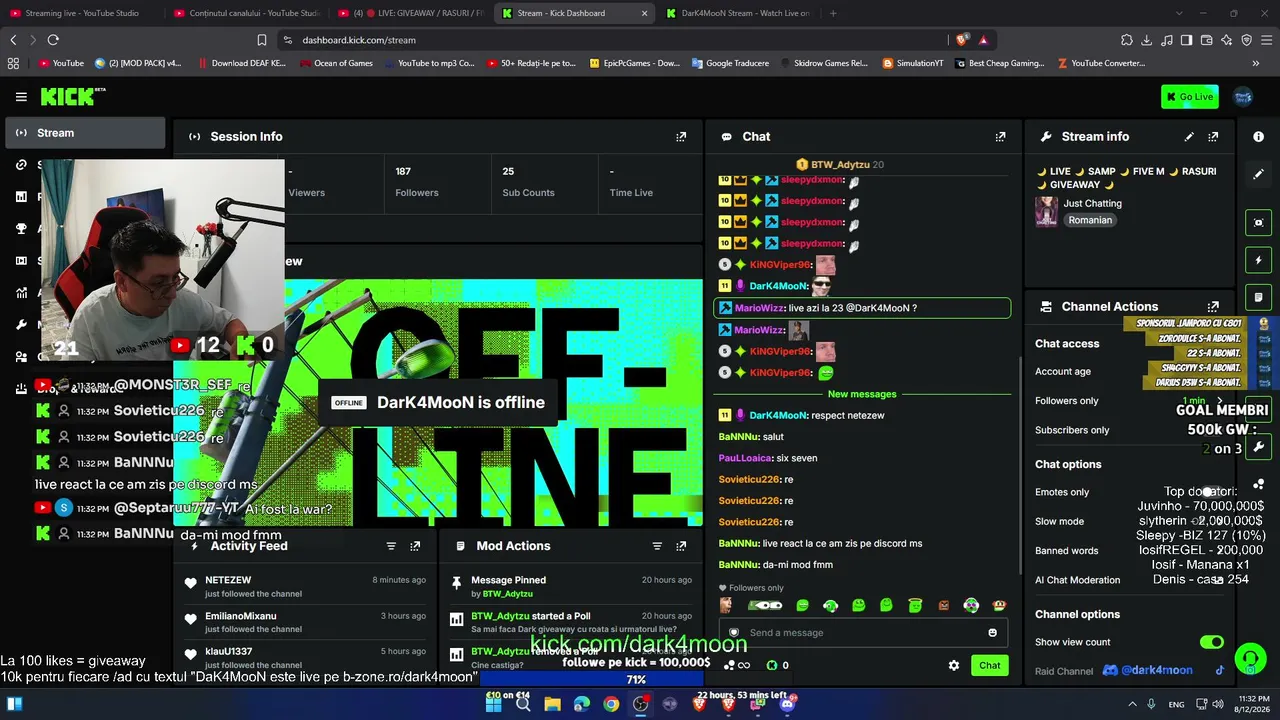
Task: Send message with Chat button
Action: tap(990, 665)
